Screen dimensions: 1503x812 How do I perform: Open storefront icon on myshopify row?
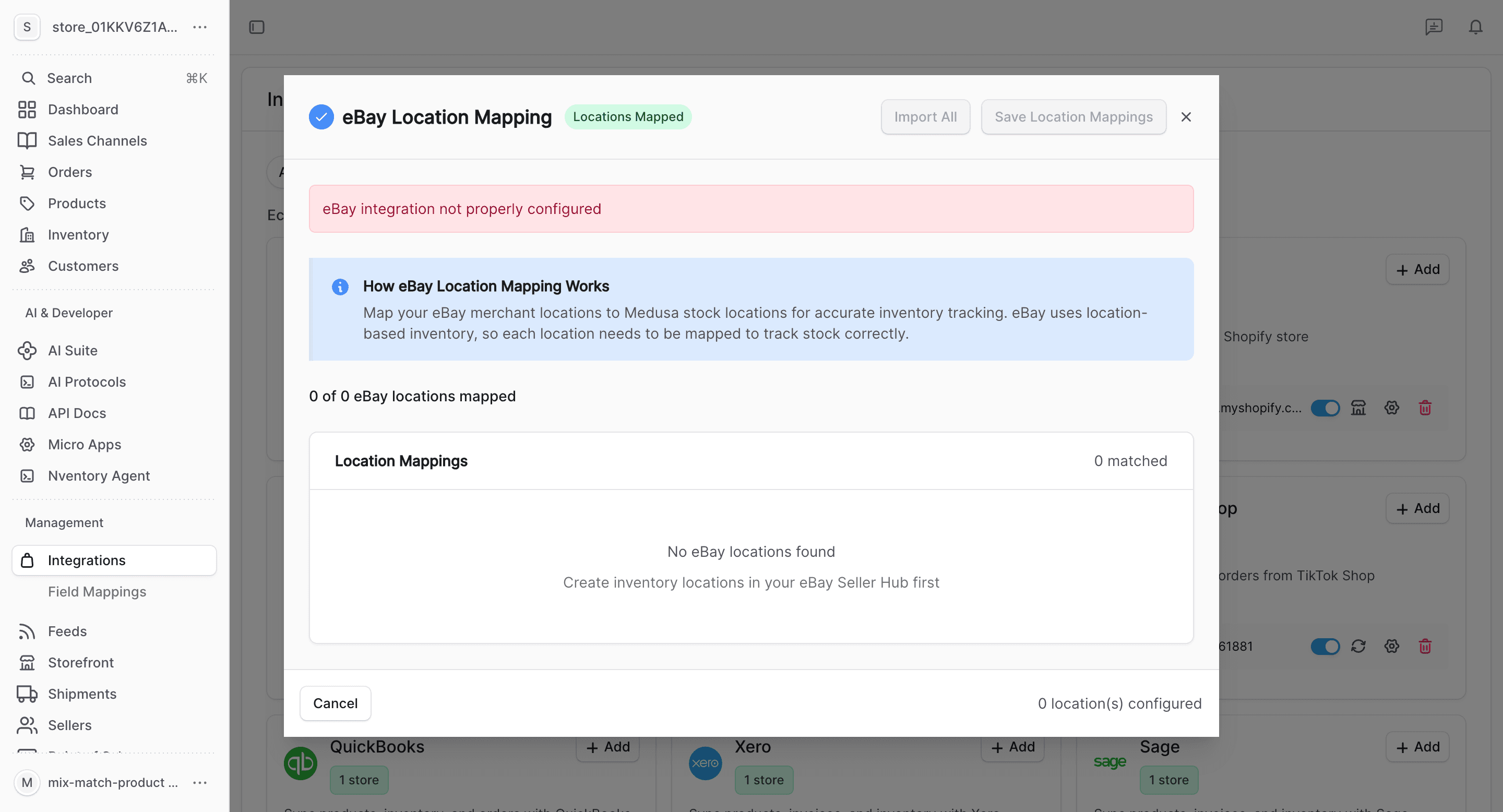[1358, 408]
